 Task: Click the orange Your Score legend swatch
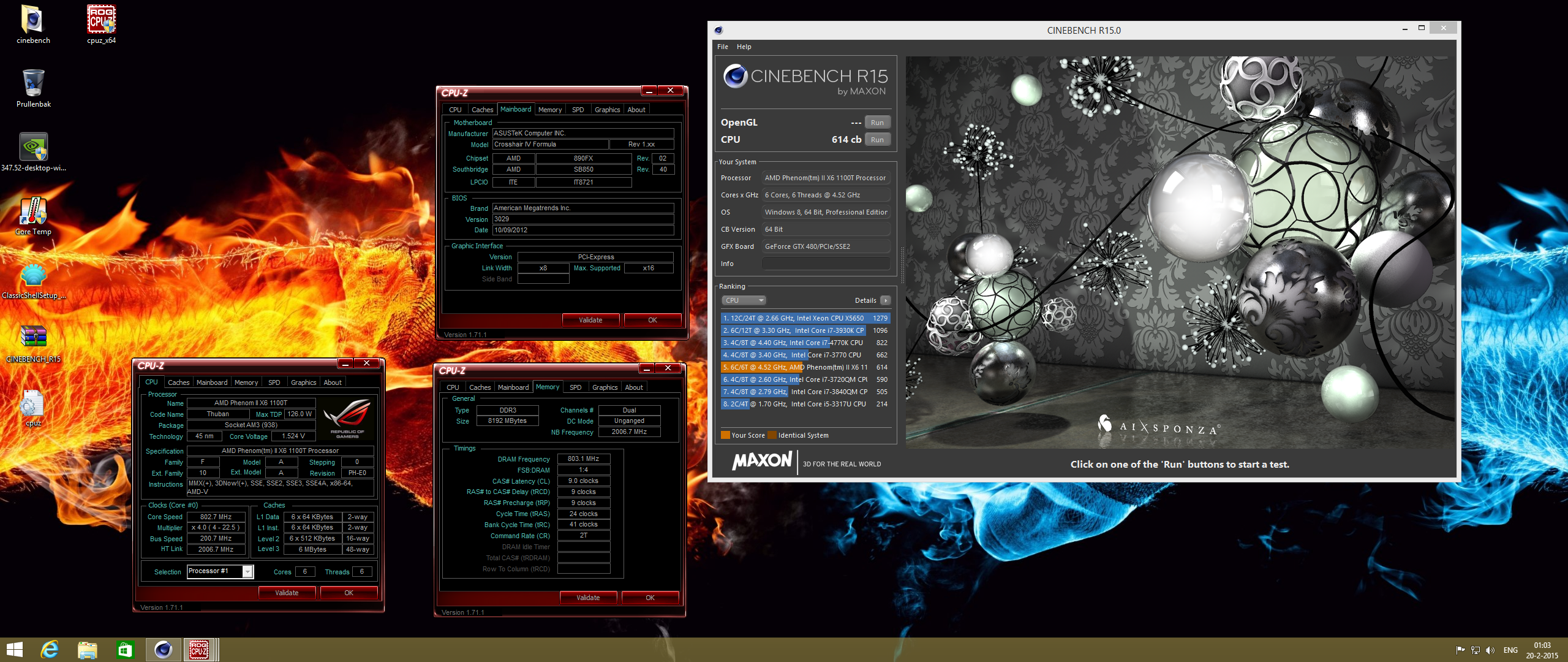[725, 435]
